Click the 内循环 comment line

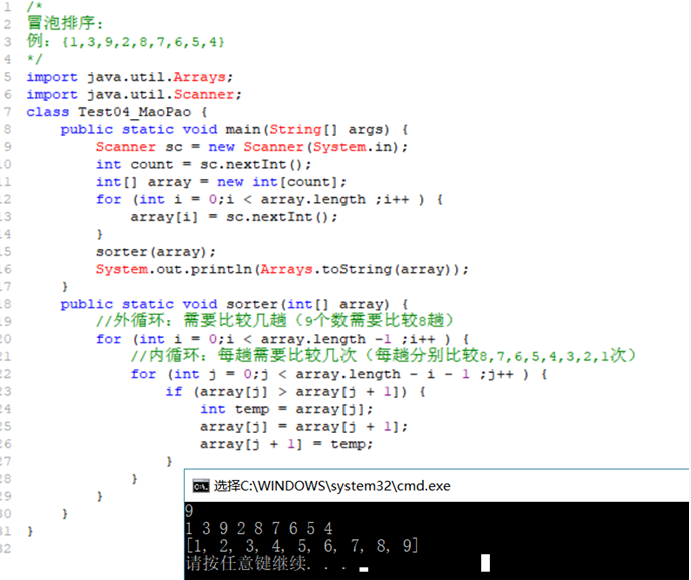tap(383, 355)
